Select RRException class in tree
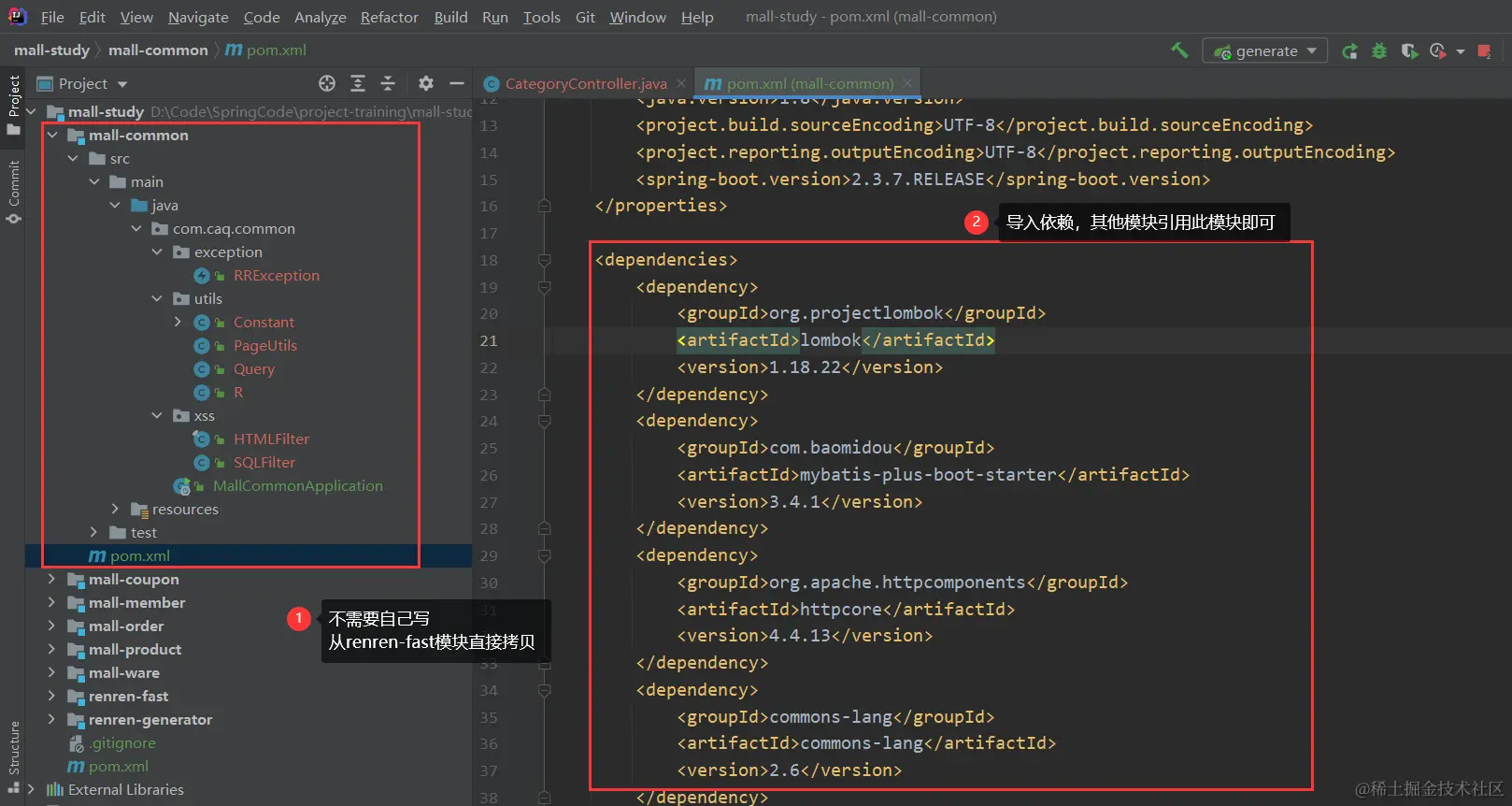The width and height of the screenshot is (1512, 806). pos(276,276)
